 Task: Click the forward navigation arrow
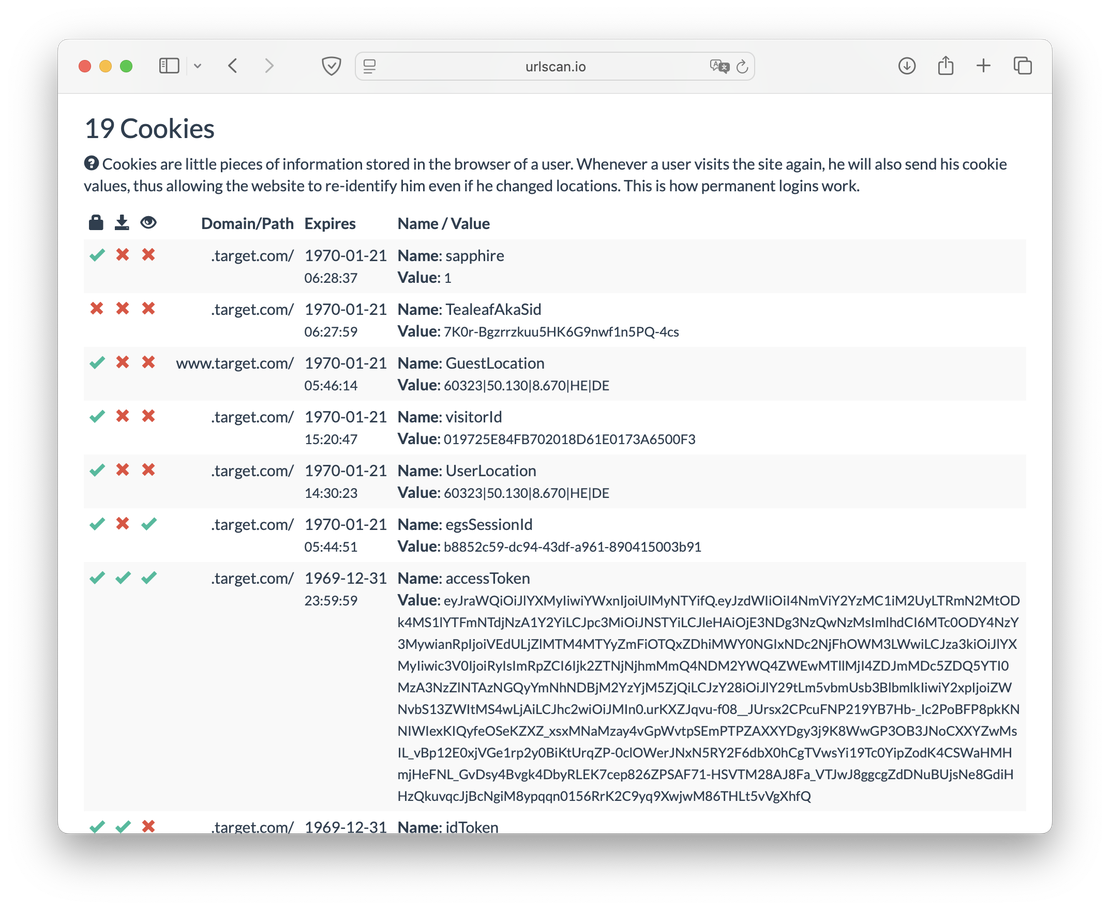(x=268, y=66)
